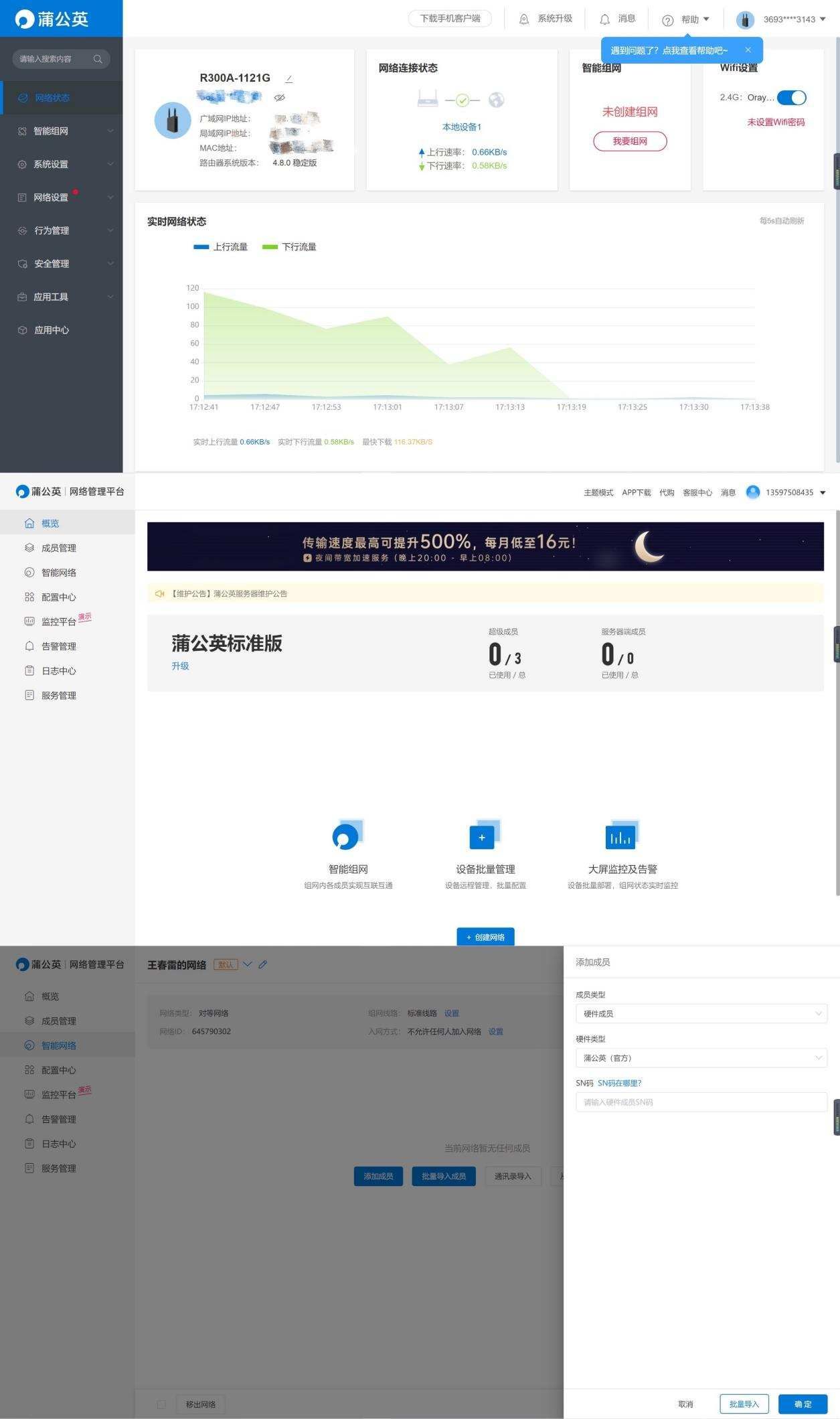Open the 硬件类型 combo box
Screen dimensions: 840x1419
tap(701, 1057)
